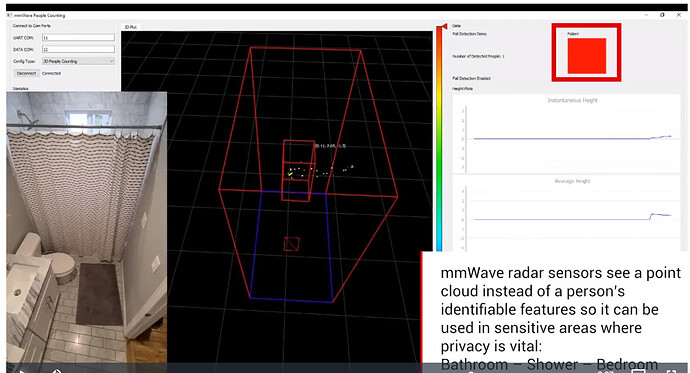Click the Average Height plot
Image resolution: width=690 pixels, height=373 pixels.
(566, 213)
